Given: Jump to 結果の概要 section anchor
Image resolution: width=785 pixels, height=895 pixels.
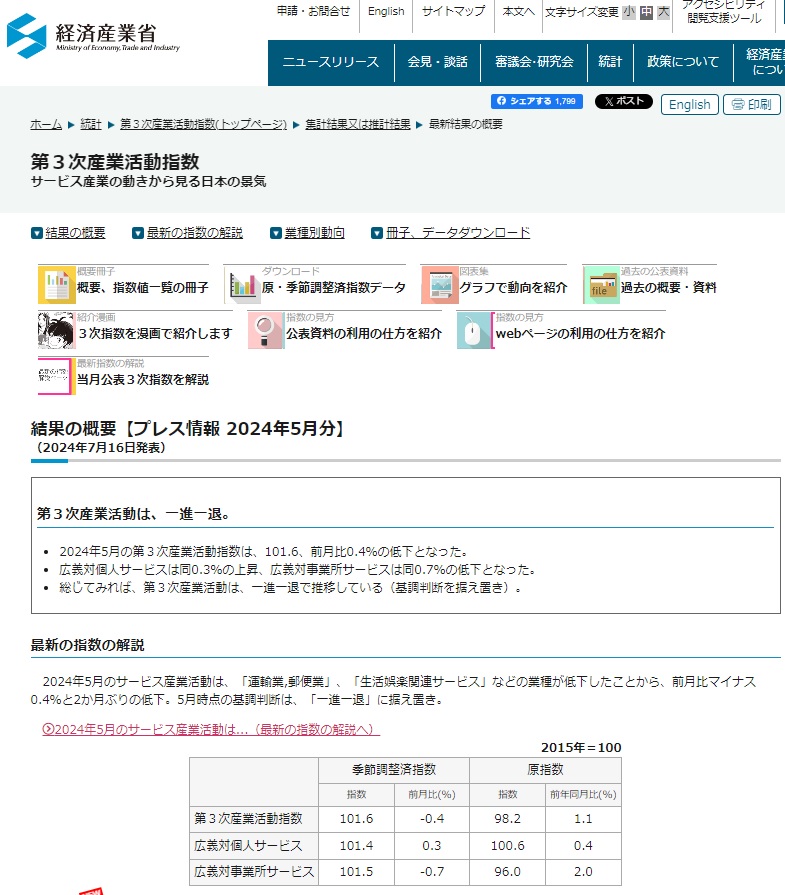Looking at the screenshot, I should tap(74, 233).
